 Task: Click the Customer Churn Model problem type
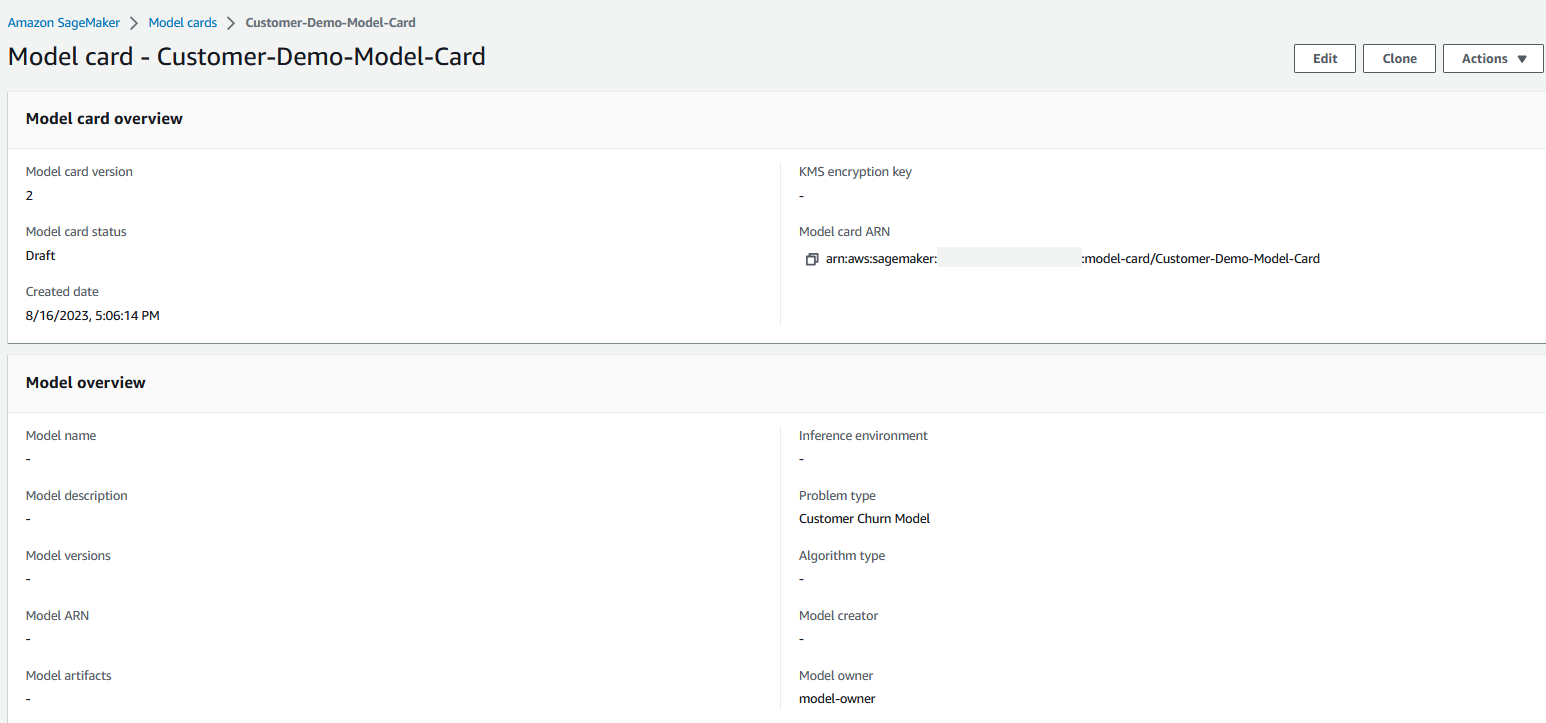[864, 519]
